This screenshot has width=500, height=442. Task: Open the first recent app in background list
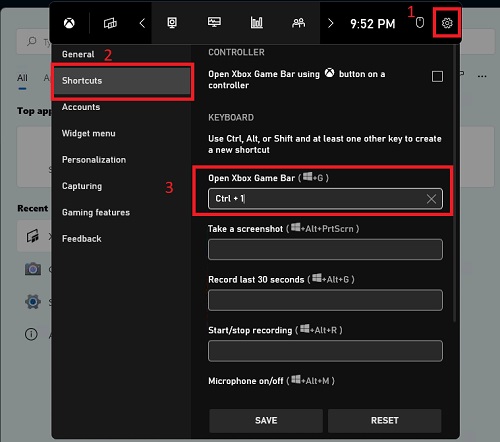pos(33,236)
